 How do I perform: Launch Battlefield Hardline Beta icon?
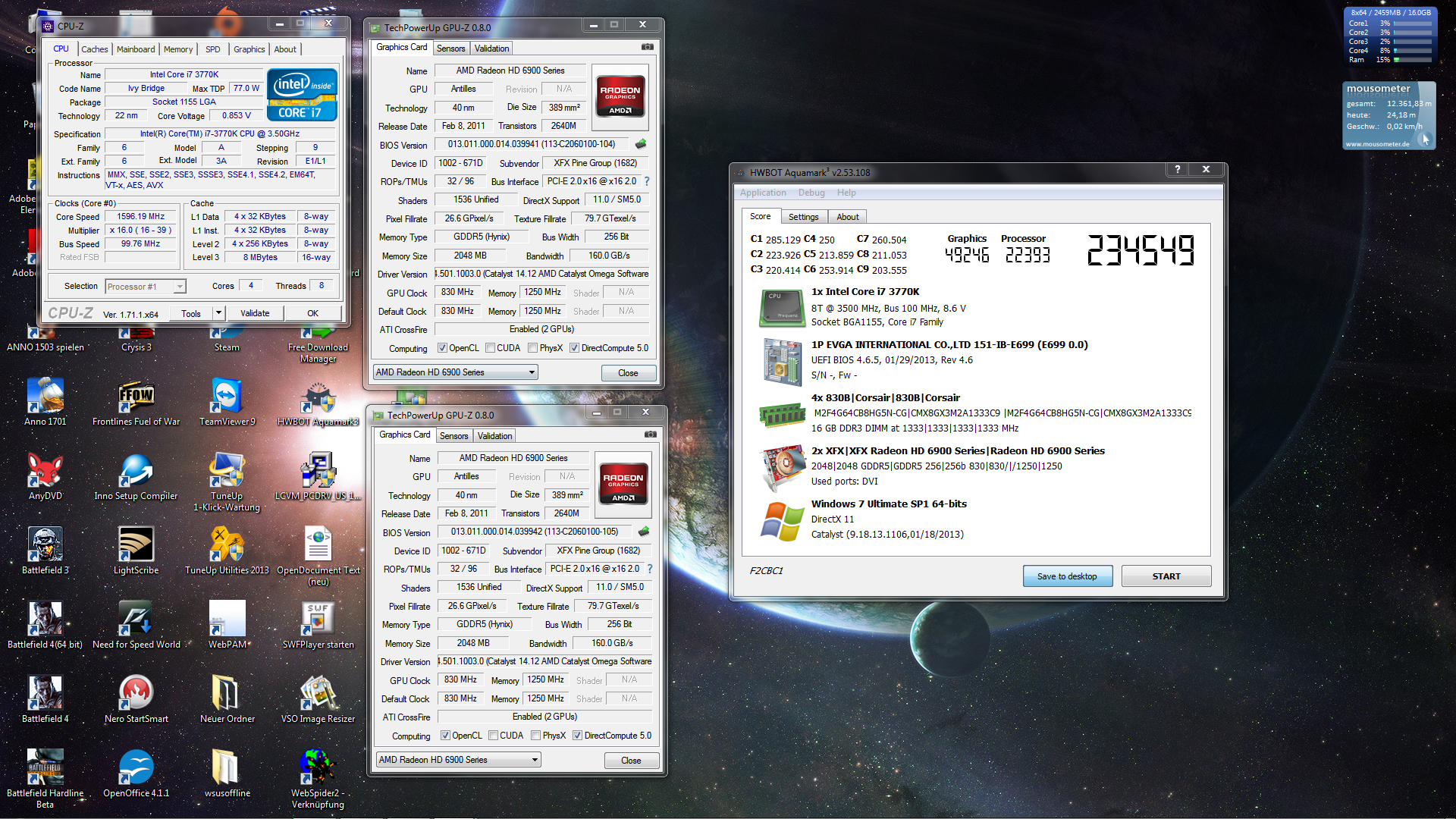[x=45, y=778]
